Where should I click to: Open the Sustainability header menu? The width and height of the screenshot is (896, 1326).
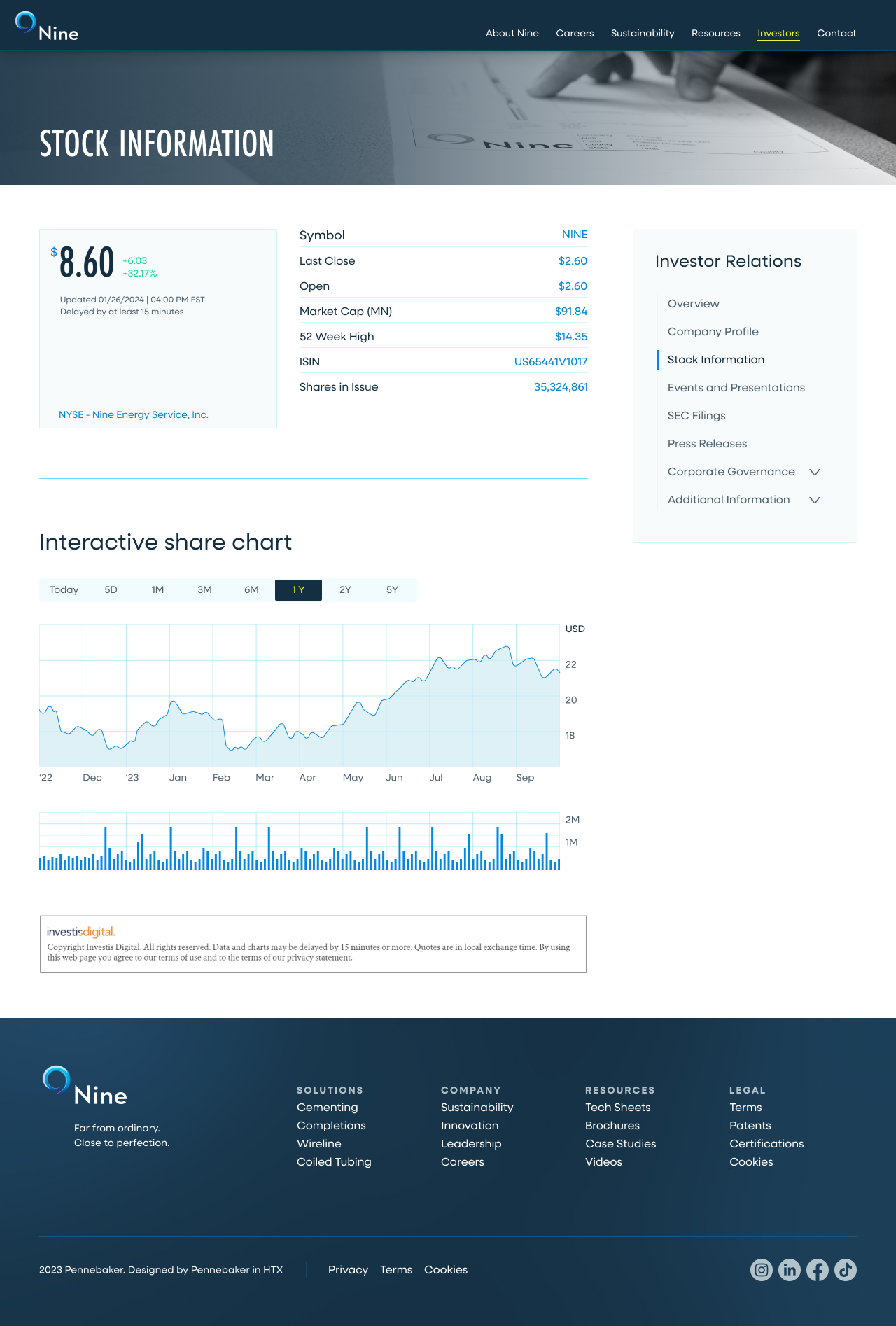point(643,33)
